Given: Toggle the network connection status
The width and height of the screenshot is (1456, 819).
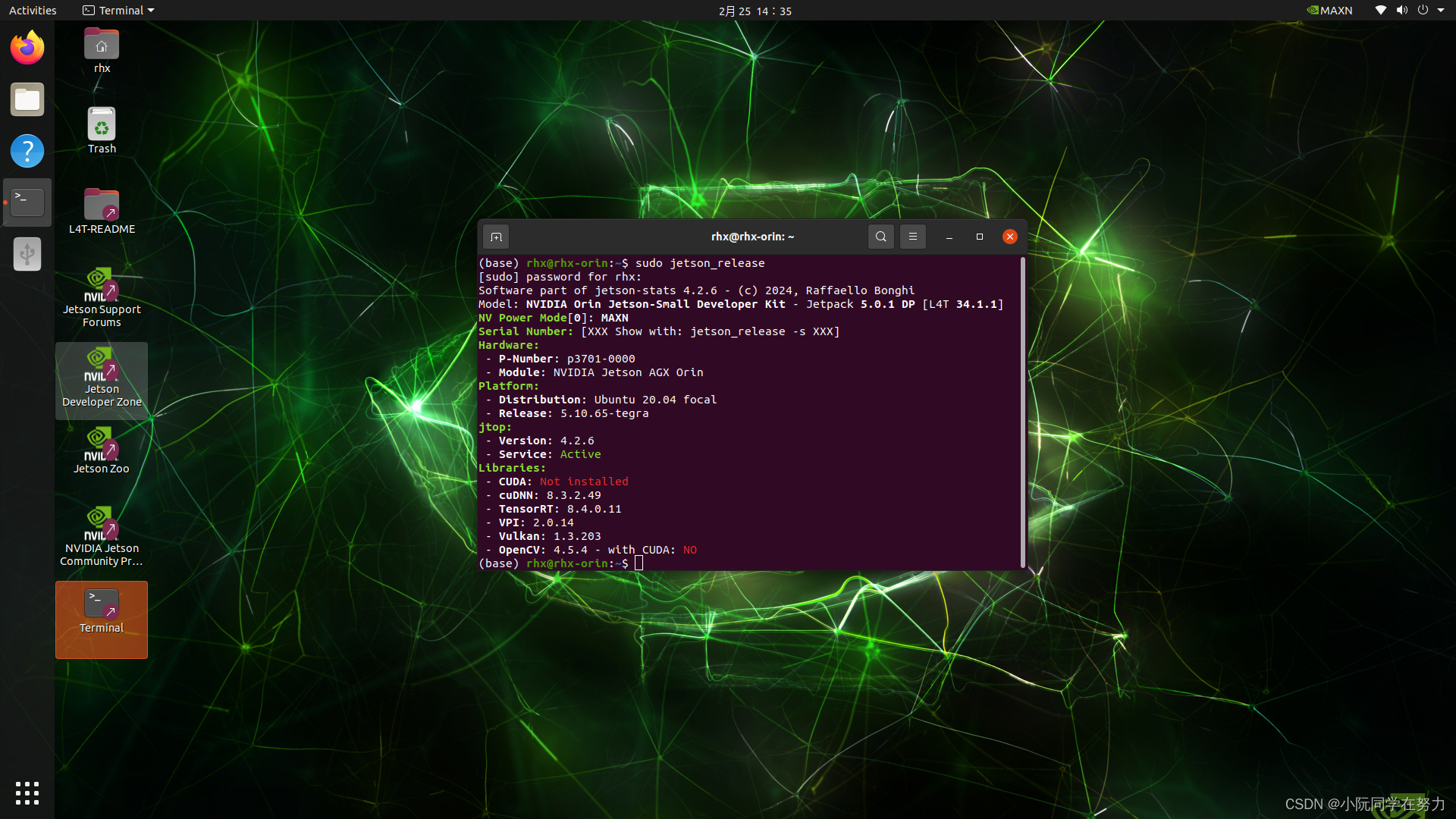Looking at the screenshot, I should click(1380, 10).
